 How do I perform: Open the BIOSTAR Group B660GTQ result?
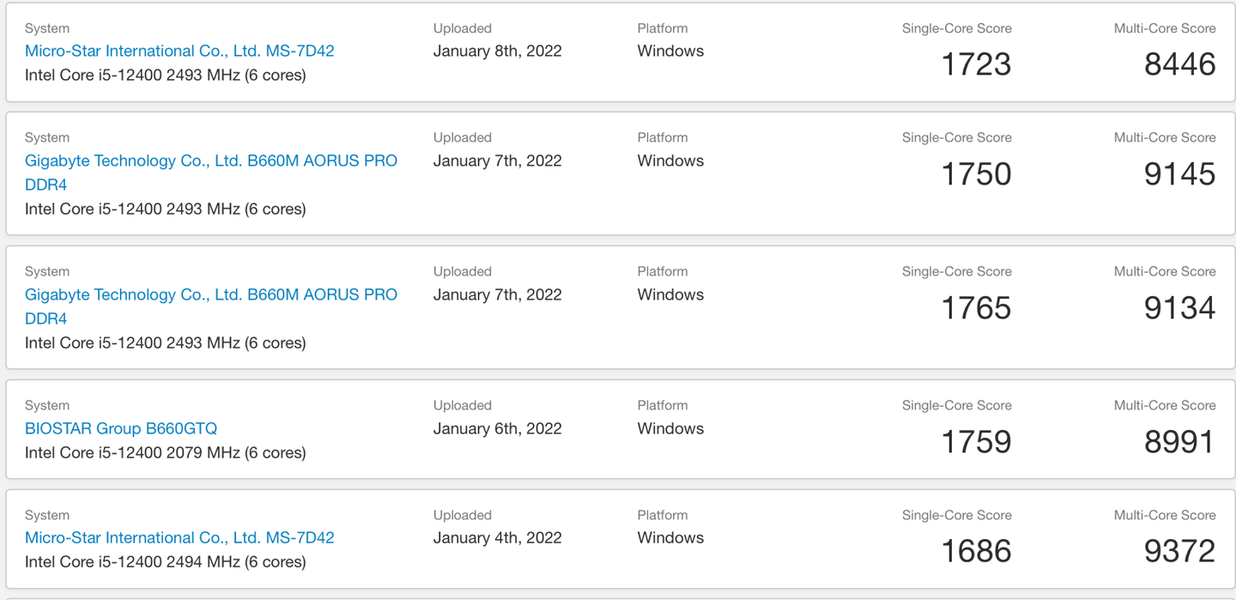click(x=120, y=429)
